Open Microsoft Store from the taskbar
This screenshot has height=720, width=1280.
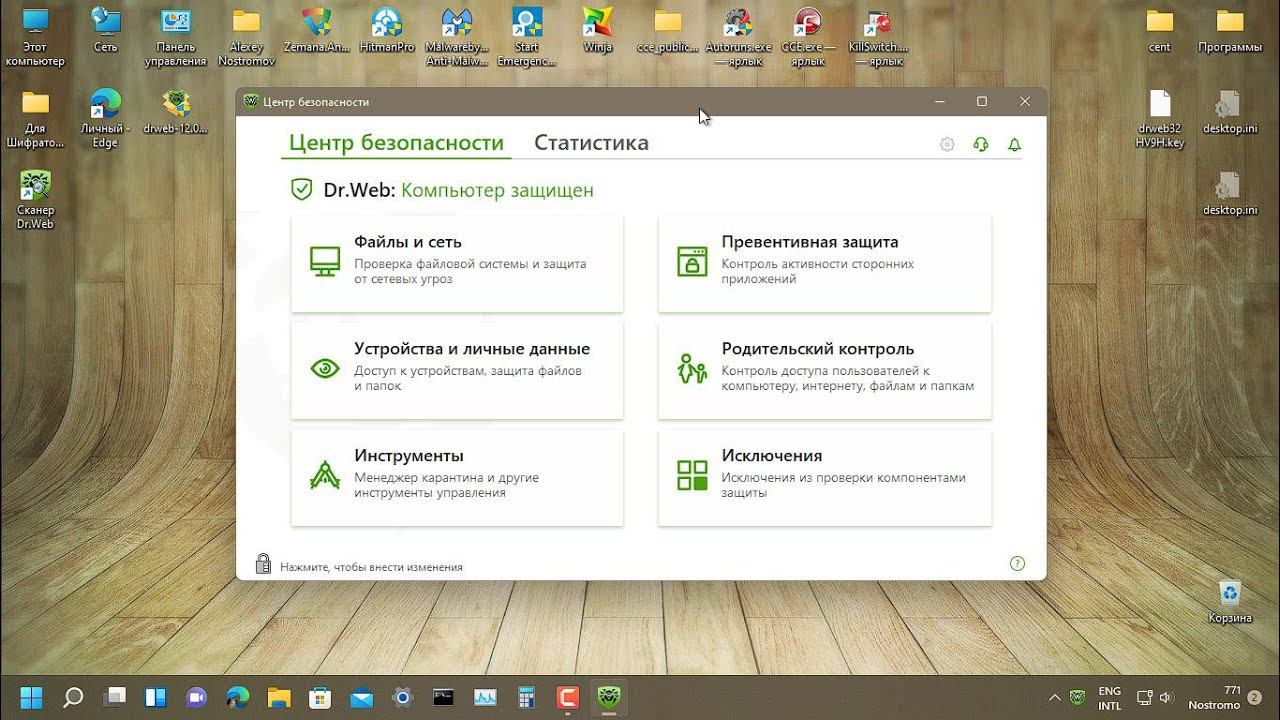pyautogui.click(x=320, y=696)
